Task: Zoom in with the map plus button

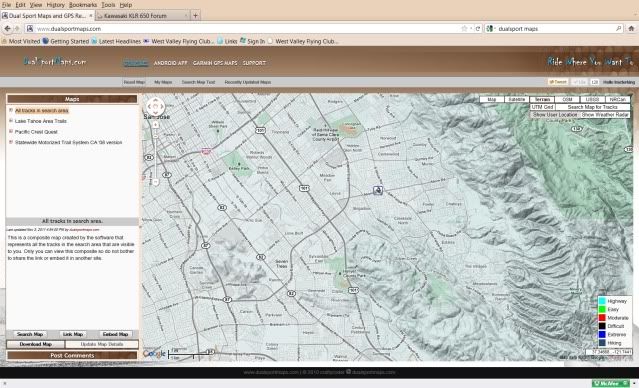Action: [156, 125]
